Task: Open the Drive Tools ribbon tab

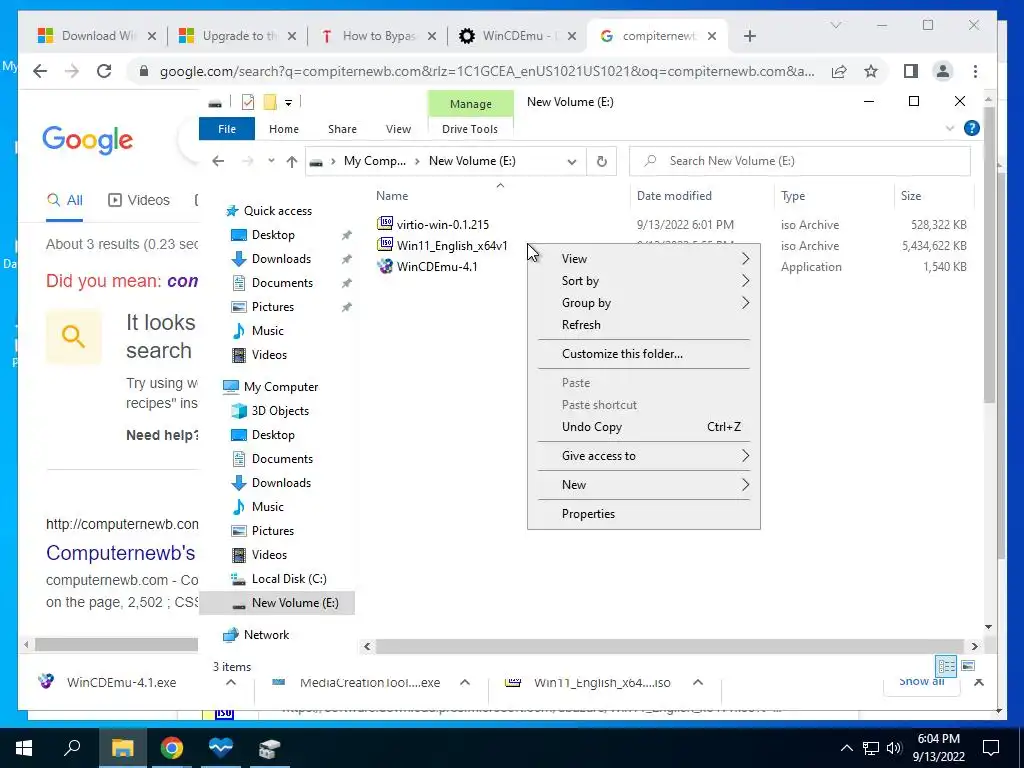Action: point(470,129)
